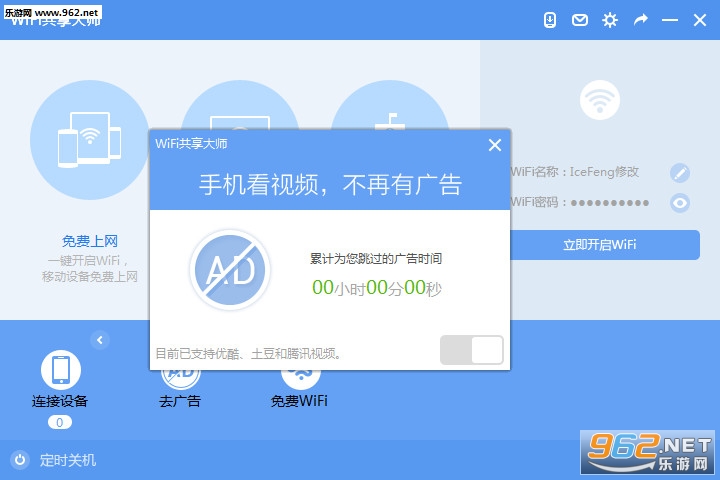Click 目前已支持优酷、土豆和腾讯视频 note
This screenshot has height=480, width=720.
click(248, 354)
